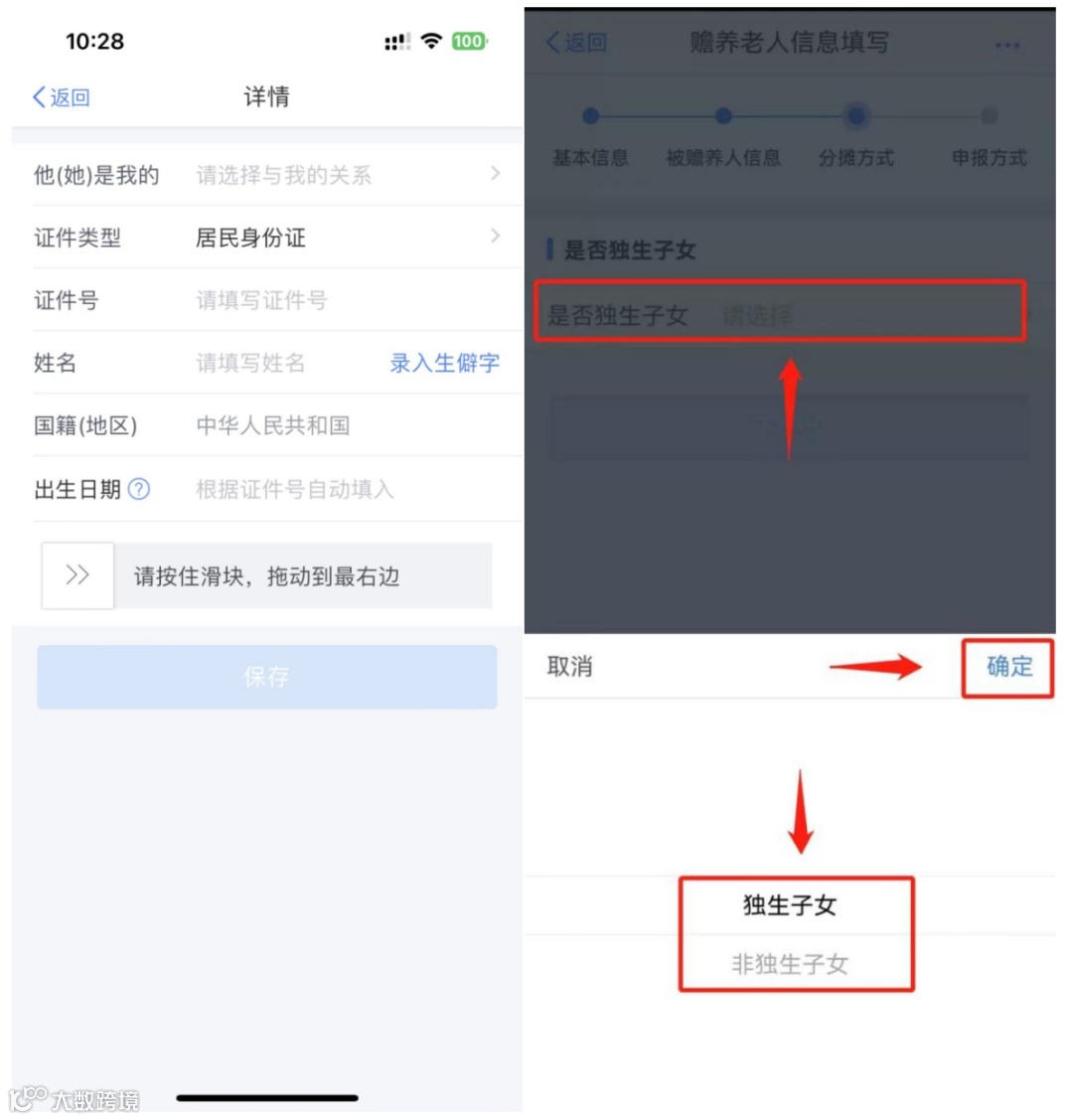Image resolution: width=1073 pixels, height=1120 pixels.
Task: Open the 证件类型 selector showing 居民身份证
Action: 267,238
